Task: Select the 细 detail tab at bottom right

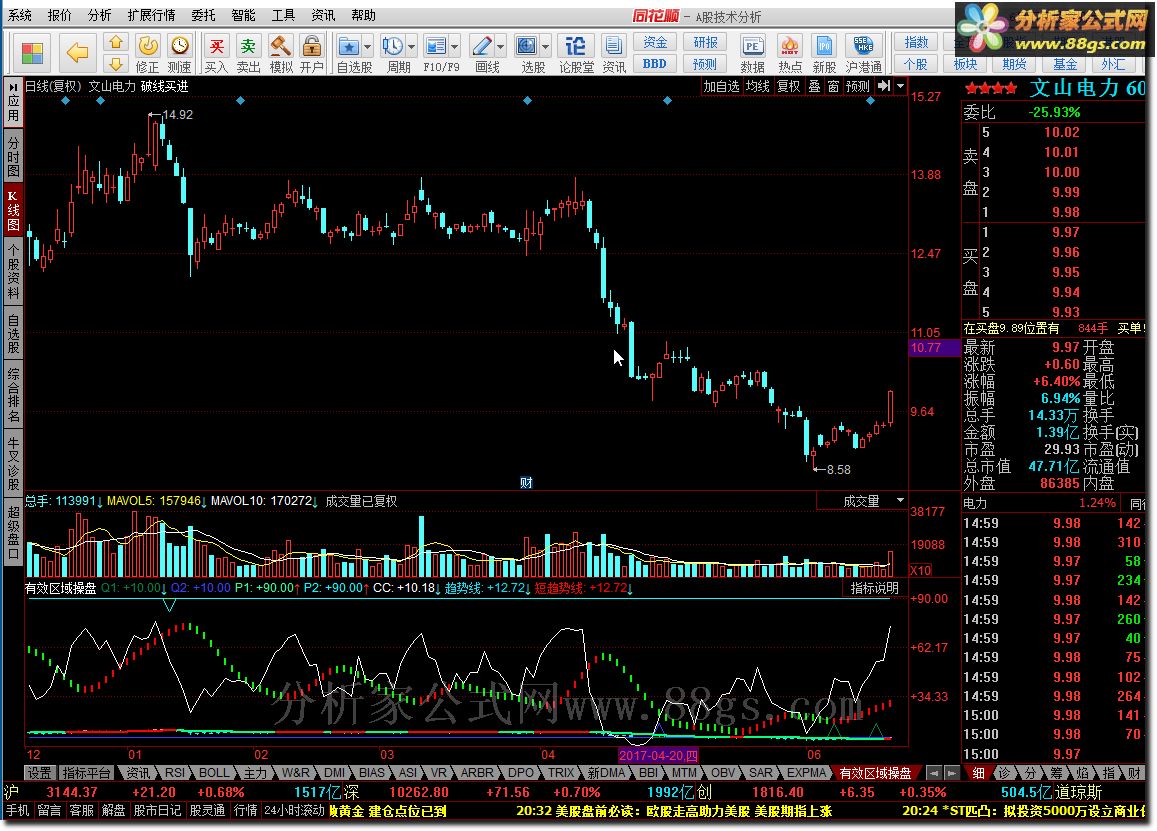Action: coord(978,773)
